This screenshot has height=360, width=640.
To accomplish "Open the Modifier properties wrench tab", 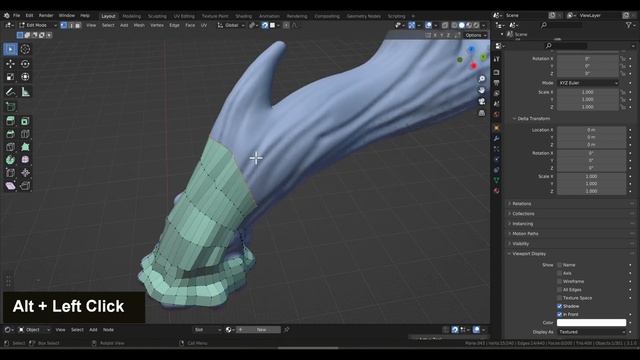I will click(x=497, y=139).
